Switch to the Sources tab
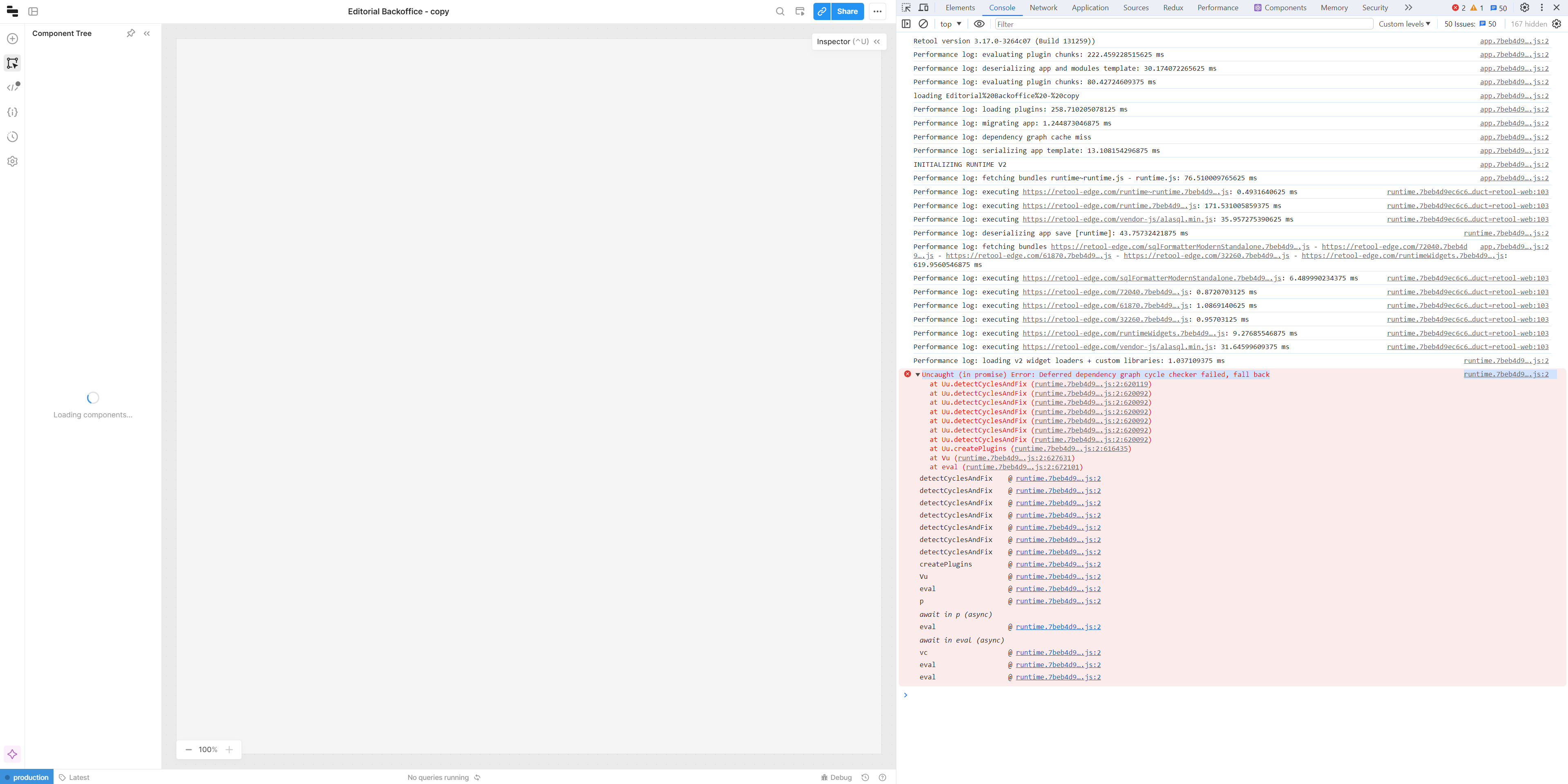This screenshot has height=784, width=1568. click(1136, 7)
